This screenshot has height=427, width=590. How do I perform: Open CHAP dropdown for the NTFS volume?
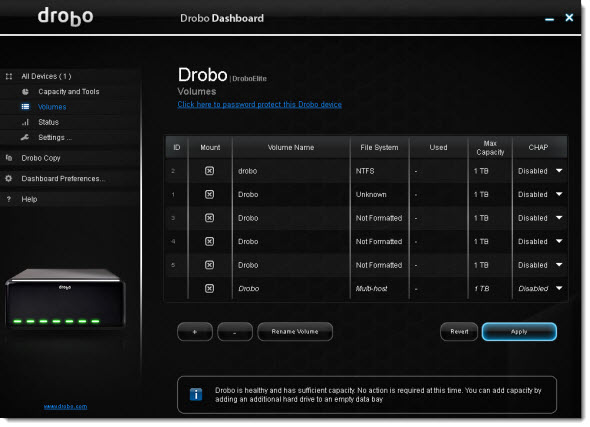pos(559,171)
